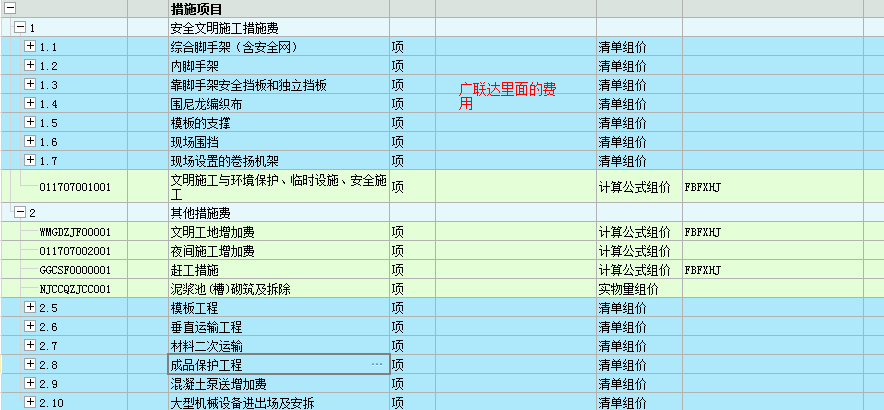Collapse section 2 其他措施费
This screenshot has width=884, height=410.
click(x=20, y=212)
